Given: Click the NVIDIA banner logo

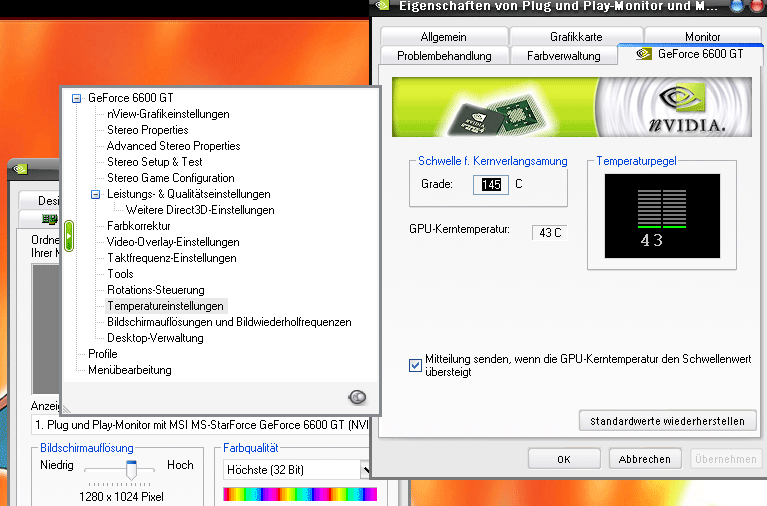Looking at the screenshot, I should pos(687,109).
